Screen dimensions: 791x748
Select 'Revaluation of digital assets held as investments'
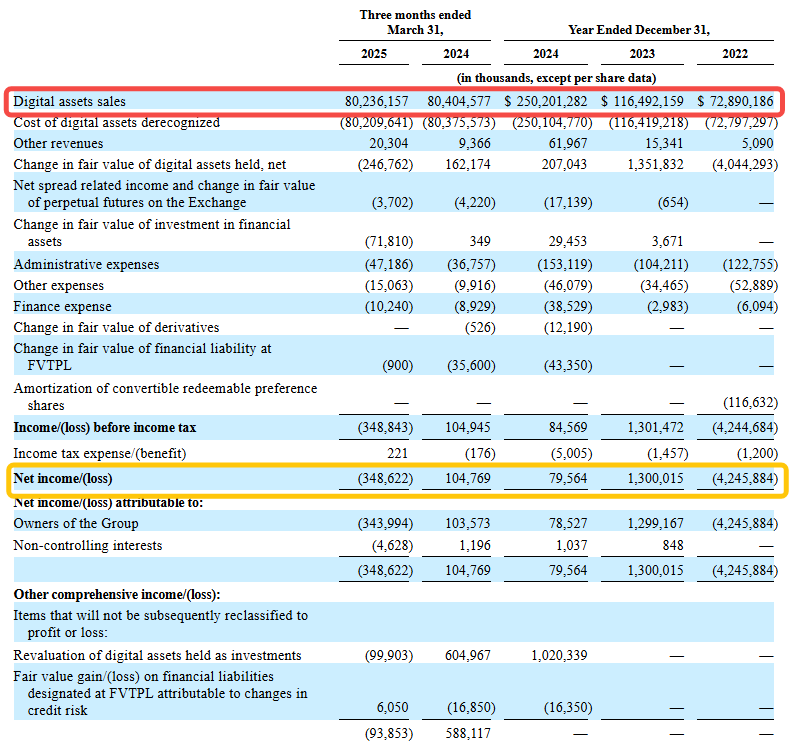(x=157, y=656)
